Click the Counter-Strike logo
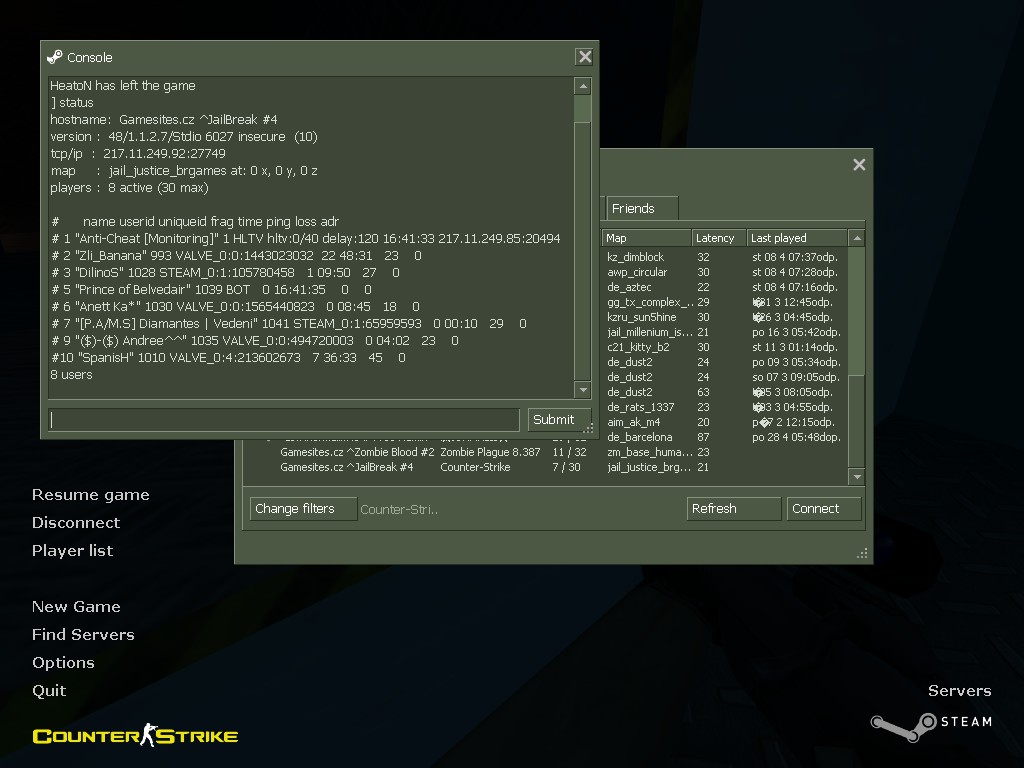Image resolution: width=1024 pixels, height=768 pixels. tap(135, 735)
